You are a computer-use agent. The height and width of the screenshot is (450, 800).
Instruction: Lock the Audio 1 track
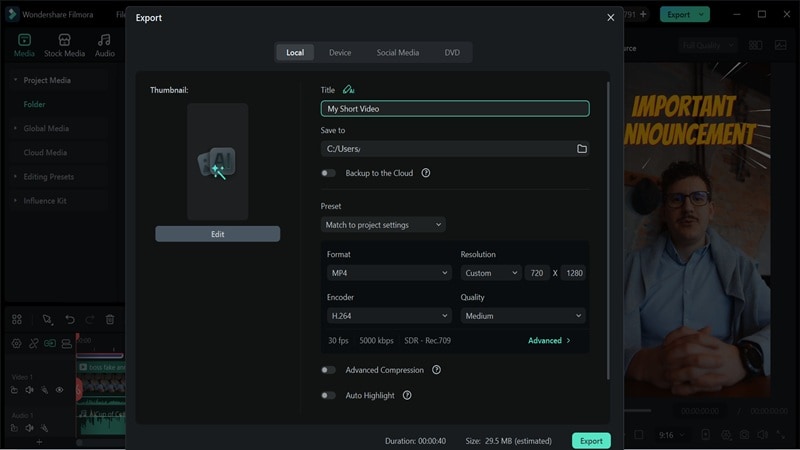[x=14, y=428]
